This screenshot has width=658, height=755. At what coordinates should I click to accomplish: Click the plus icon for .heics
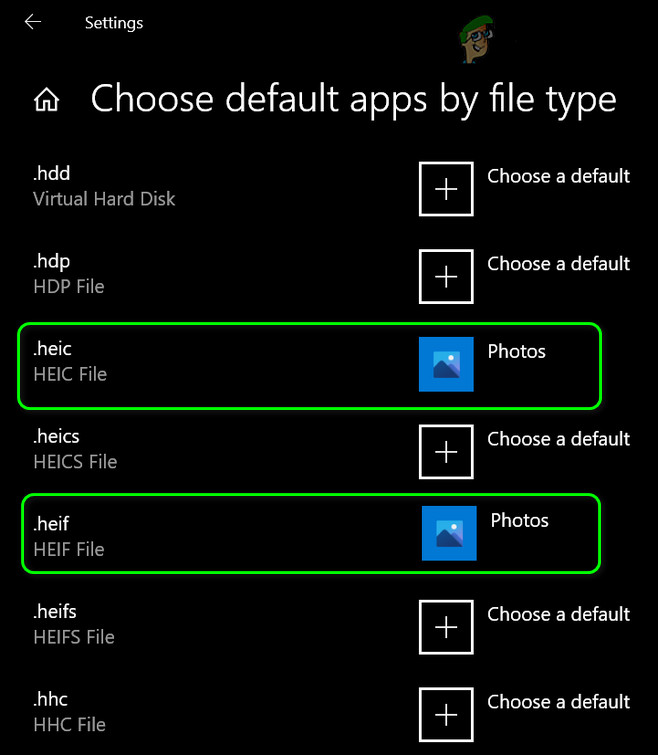click(x=446, y=451)
